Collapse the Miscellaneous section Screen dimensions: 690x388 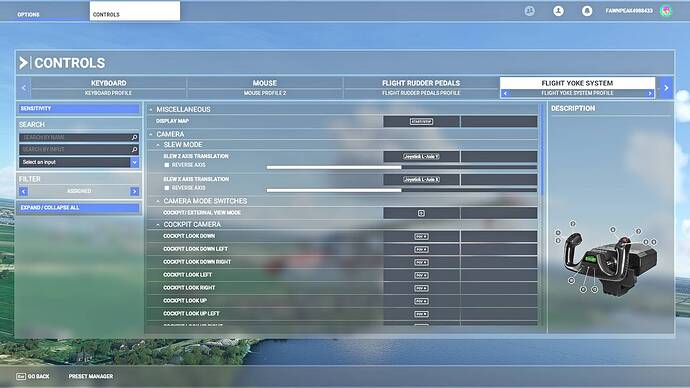(151, 110)
